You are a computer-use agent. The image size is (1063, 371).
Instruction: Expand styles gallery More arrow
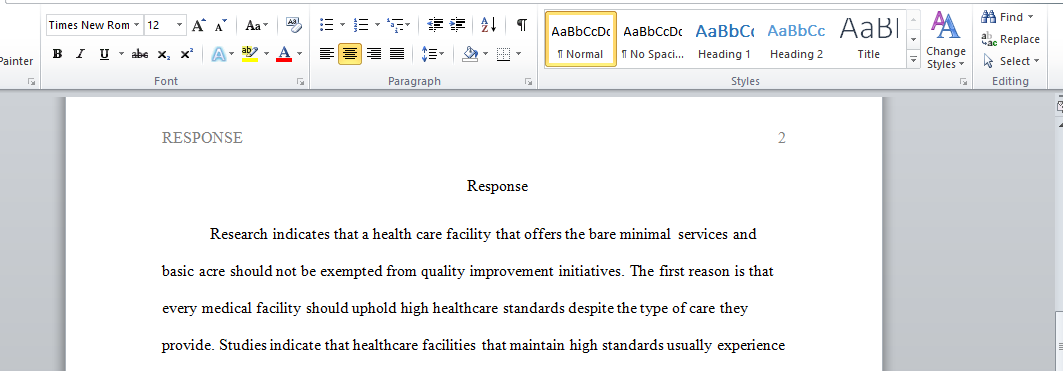pyautogui.click(x=913, y=60)
